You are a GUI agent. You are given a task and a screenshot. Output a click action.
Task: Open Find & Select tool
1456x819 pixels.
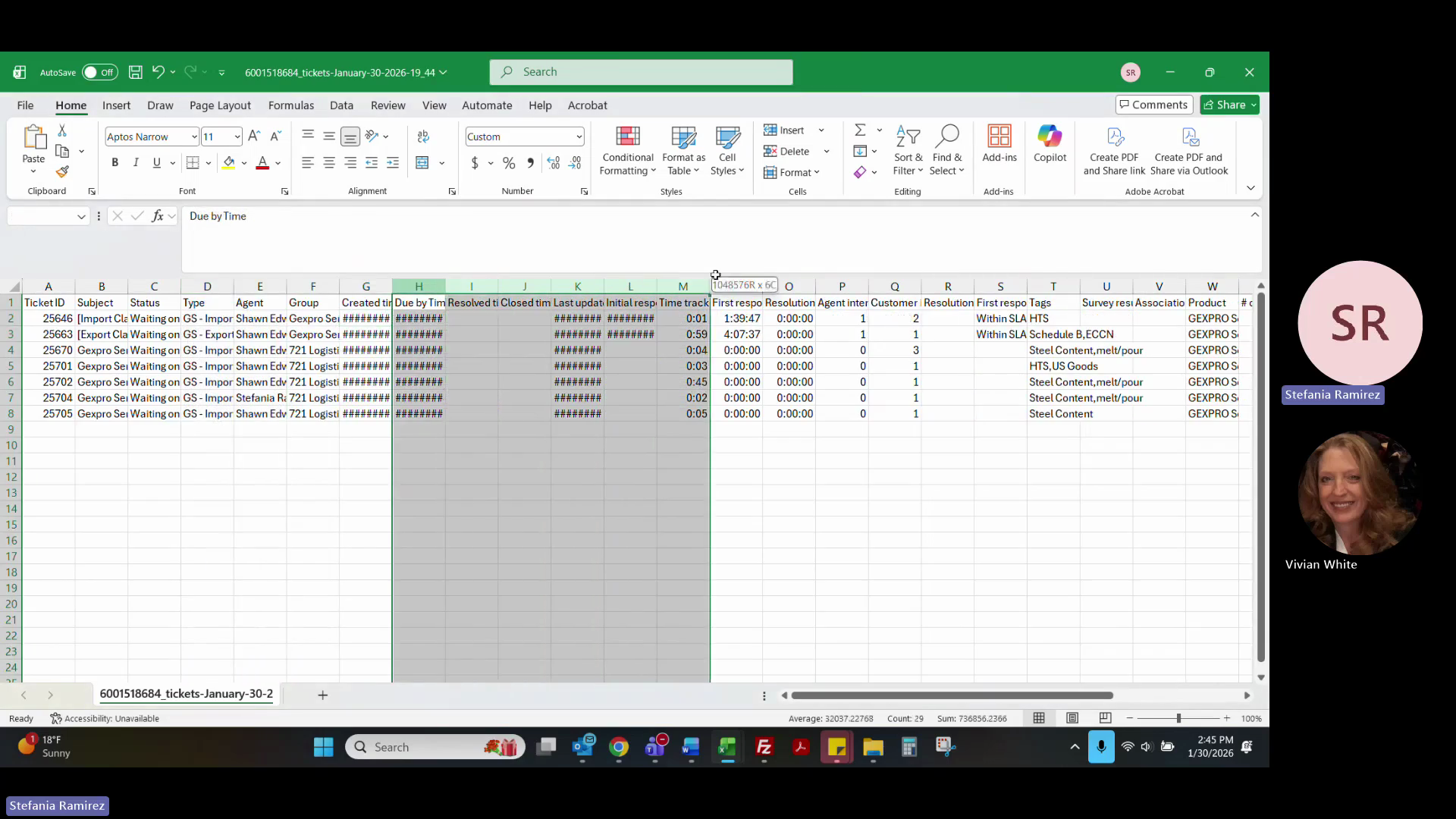coord(946,151)
